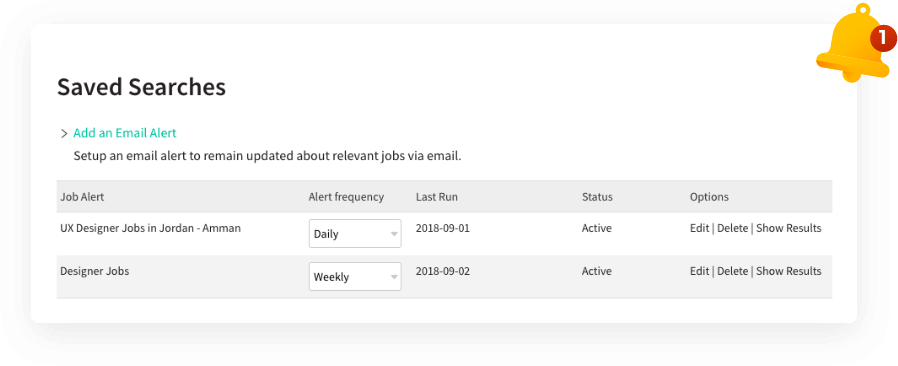Delete the Designer Jobs alert
The image size is (898, 366).
732,271
